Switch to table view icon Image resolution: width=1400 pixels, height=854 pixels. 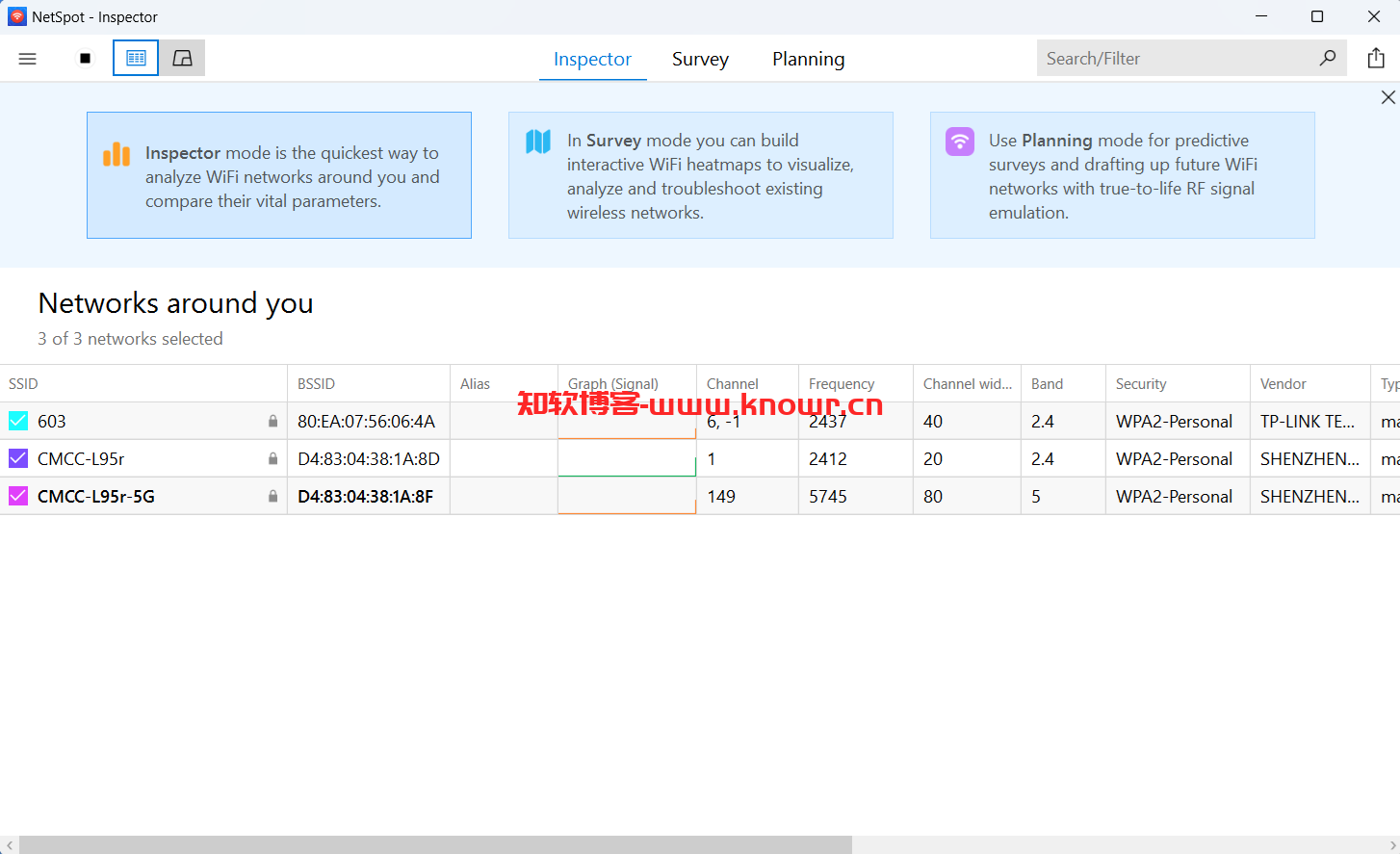tap(136, 58)
